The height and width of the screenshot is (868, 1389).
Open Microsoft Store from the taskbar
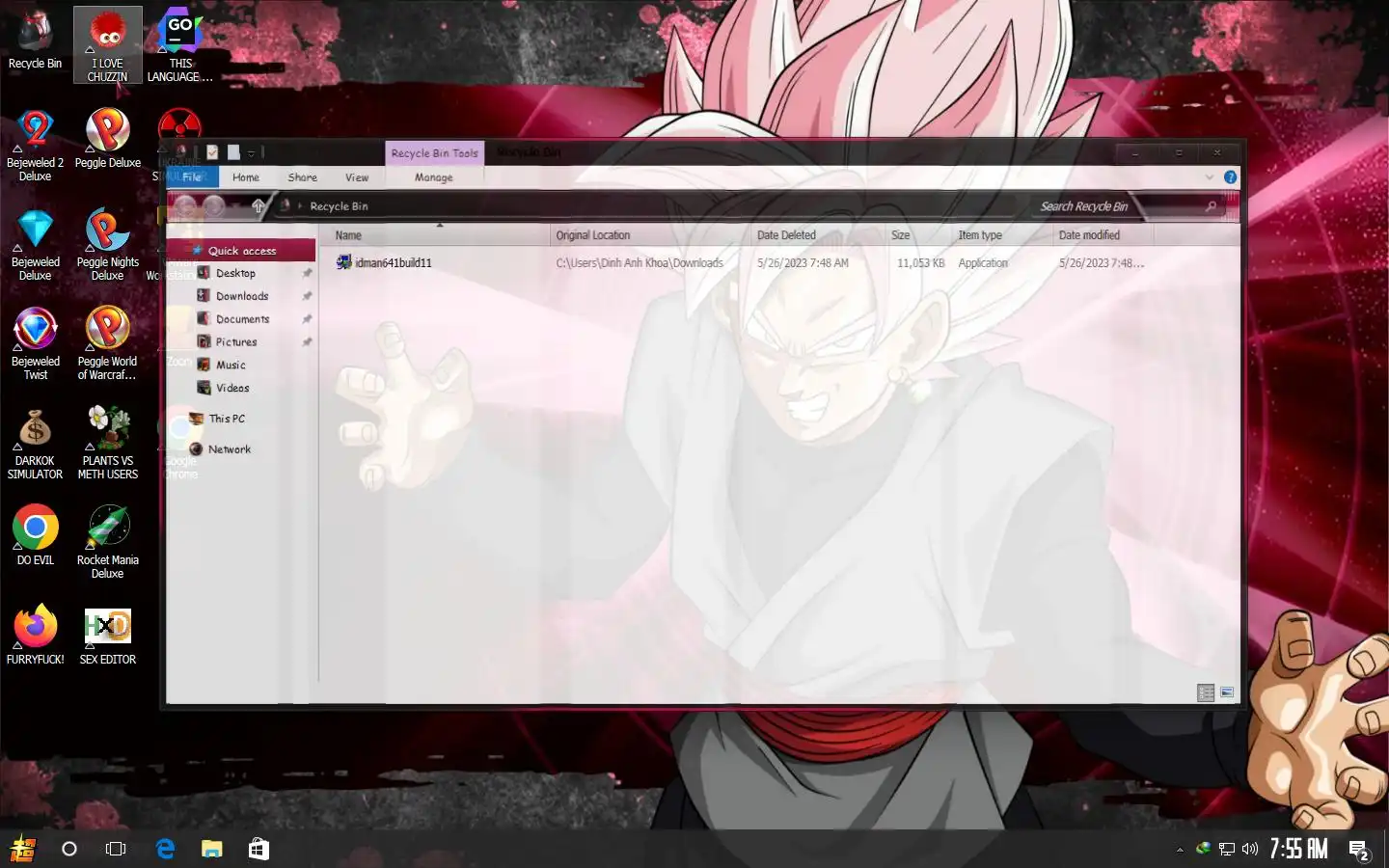pyautogui.click(x=259, y=849)
